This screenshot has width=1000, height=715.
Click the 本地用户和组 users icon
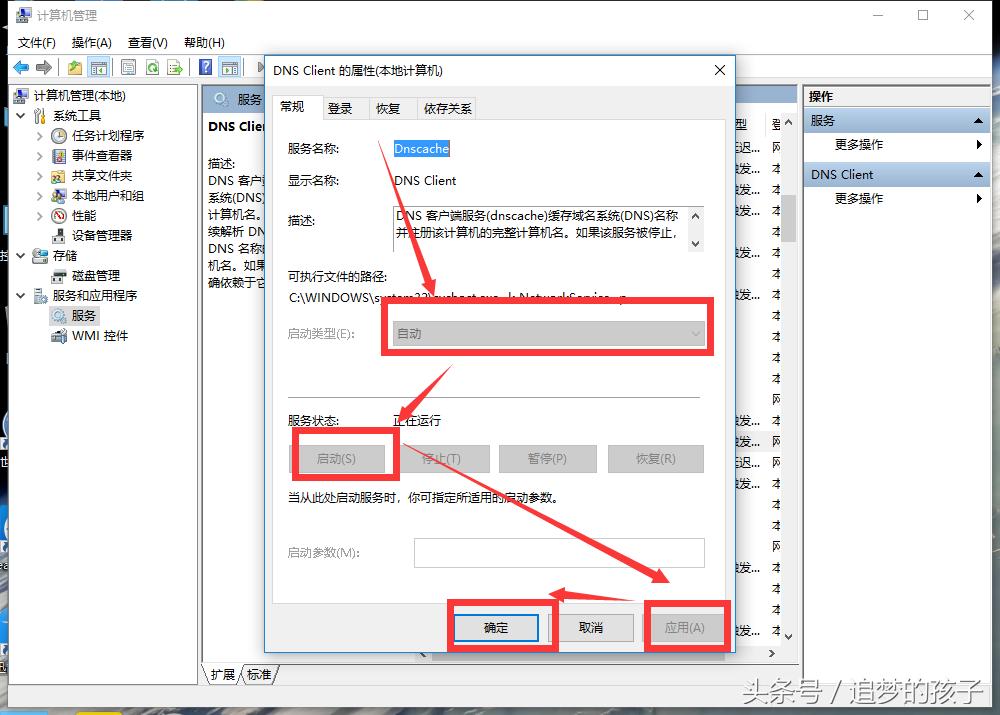(x=59, y=195)
